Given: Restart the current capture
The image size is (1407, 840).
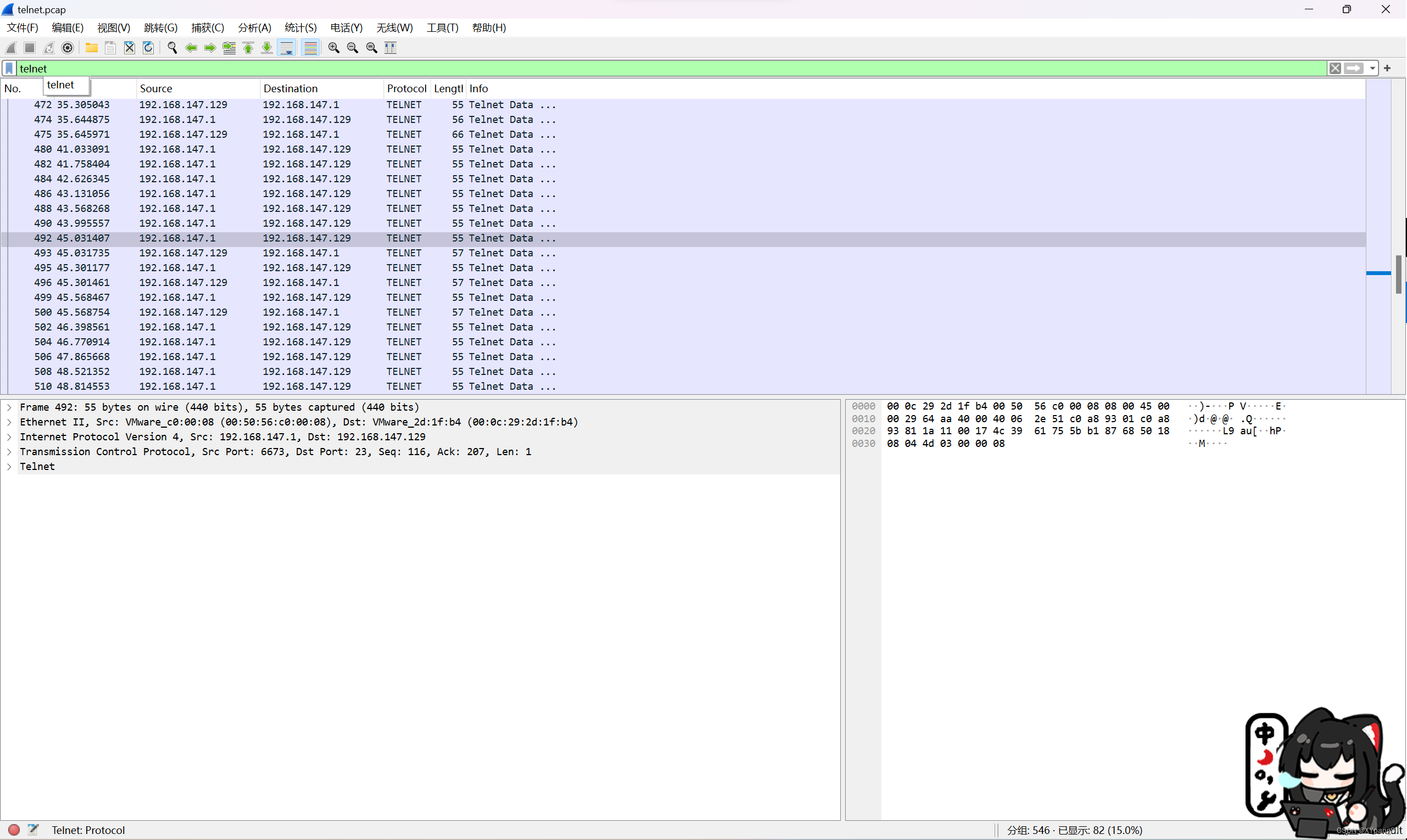Looking at the screenshot, I should pos(49,48).
